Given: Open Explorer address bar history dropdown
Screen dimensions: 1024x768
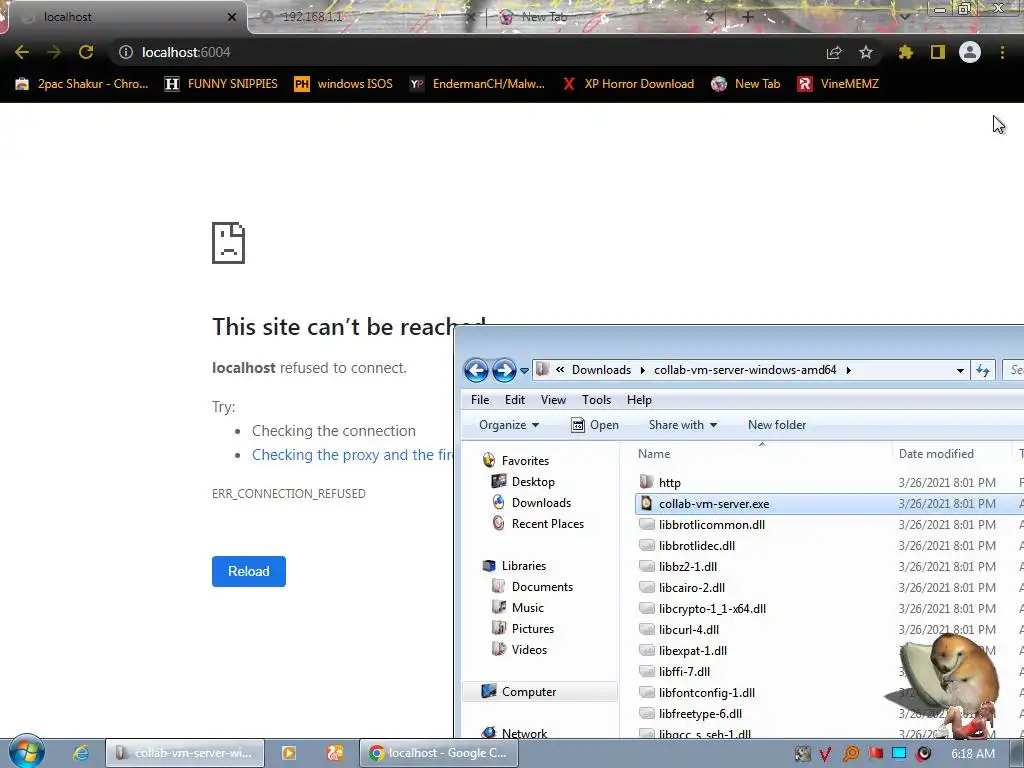Looking at the screenshot, I should click(x=960, y=370).
